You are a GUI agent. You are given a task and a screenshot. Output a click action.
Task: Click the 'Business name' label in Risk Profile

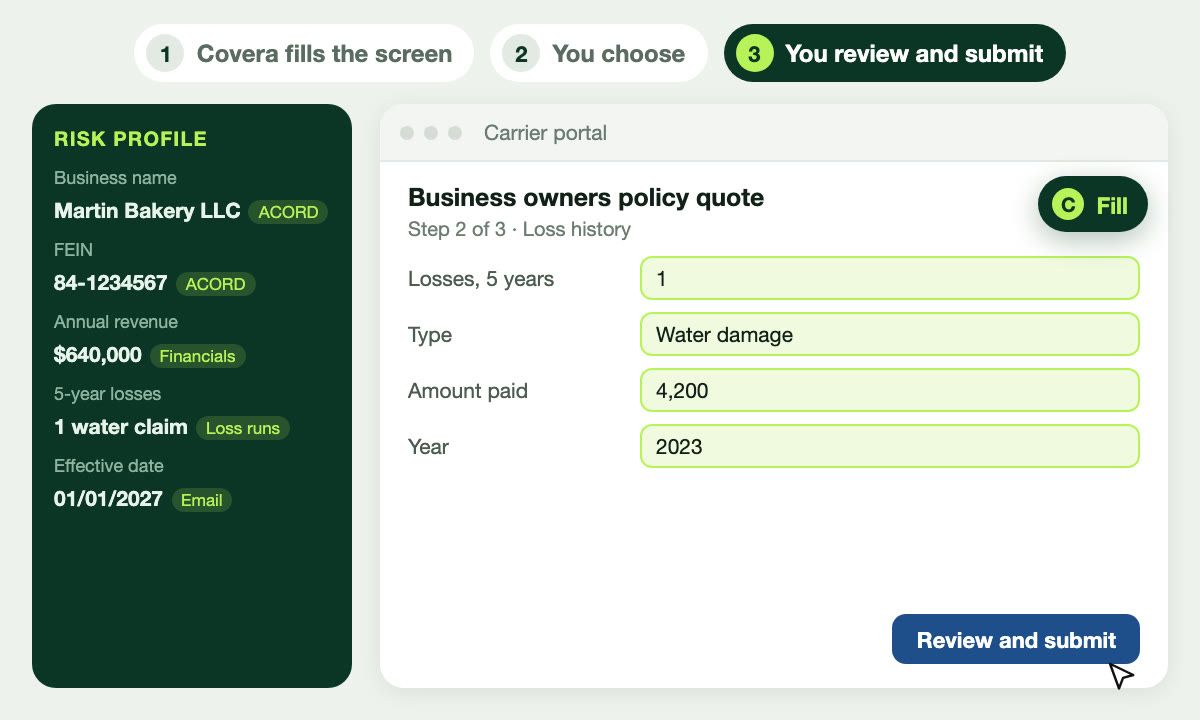point(115,178)
